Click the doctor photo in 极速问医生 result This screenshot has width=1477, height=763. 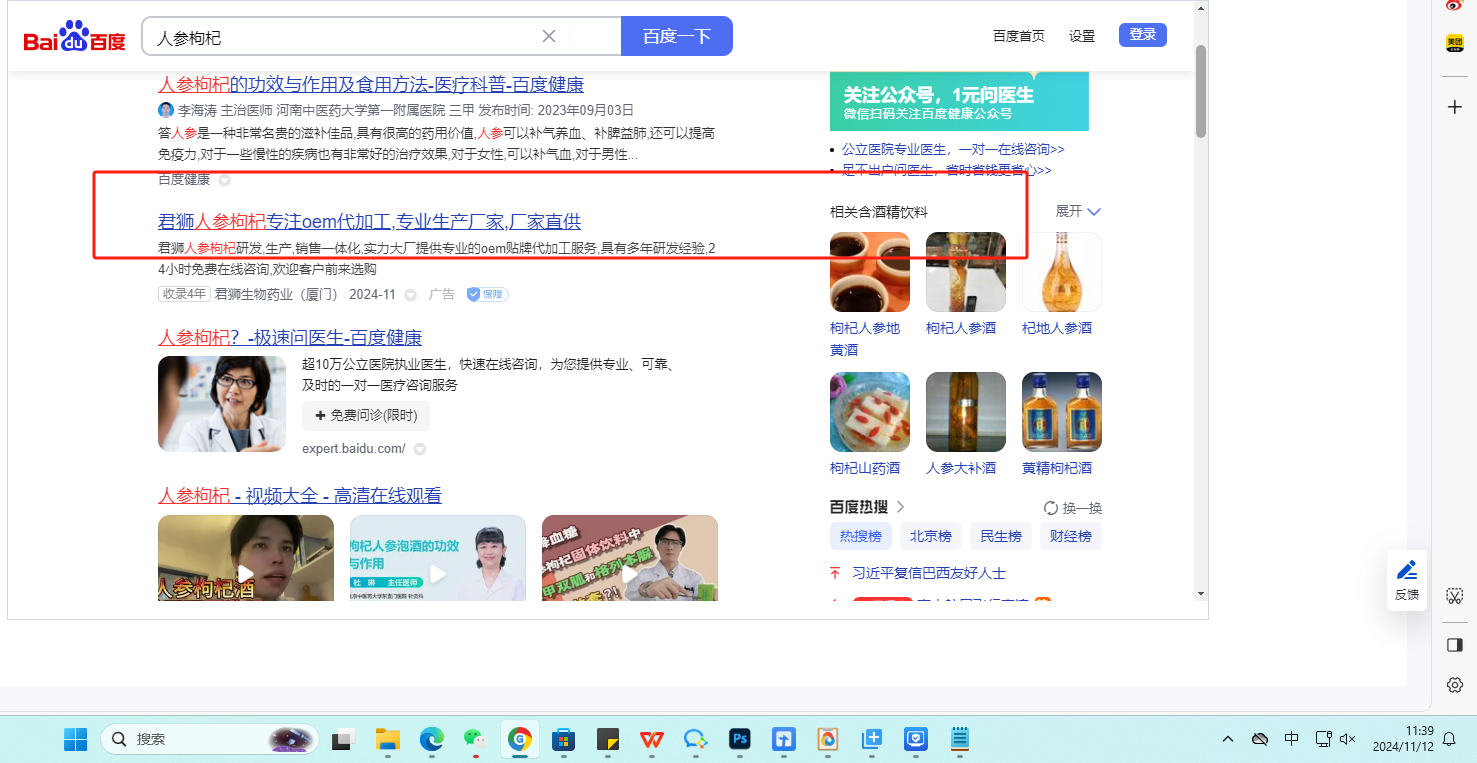tap(222, 404)
